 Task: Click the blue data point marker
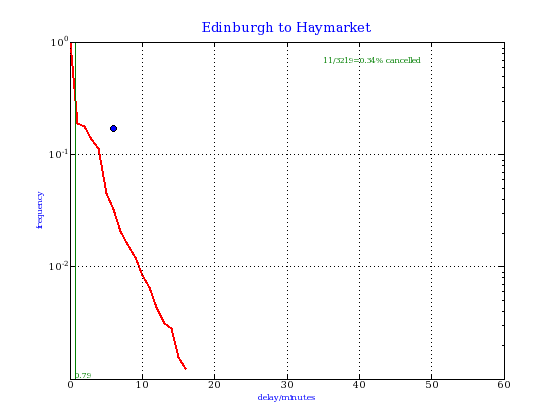point(113,129)
